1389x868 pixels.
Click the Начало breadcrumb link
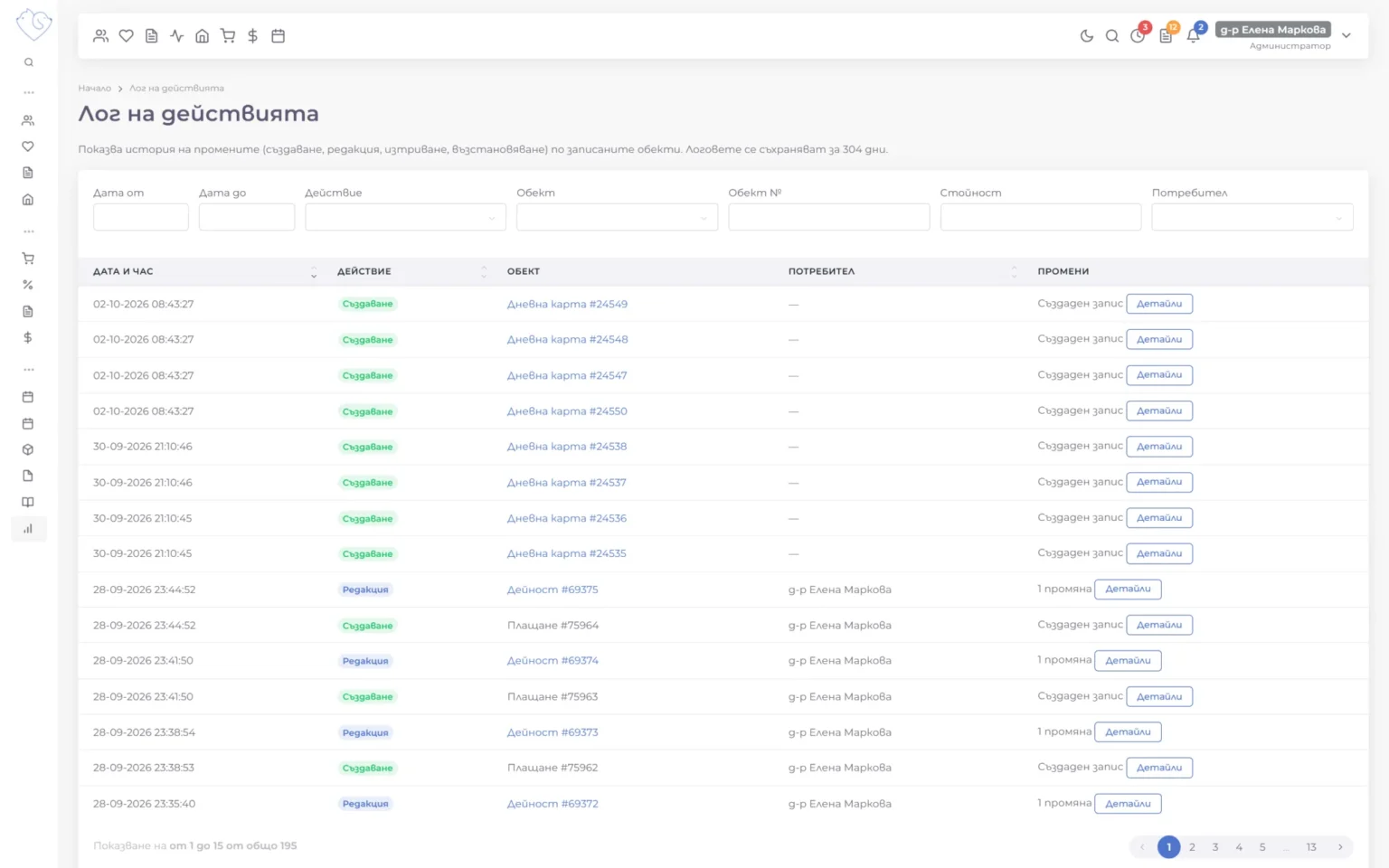(x=94, y=89)
